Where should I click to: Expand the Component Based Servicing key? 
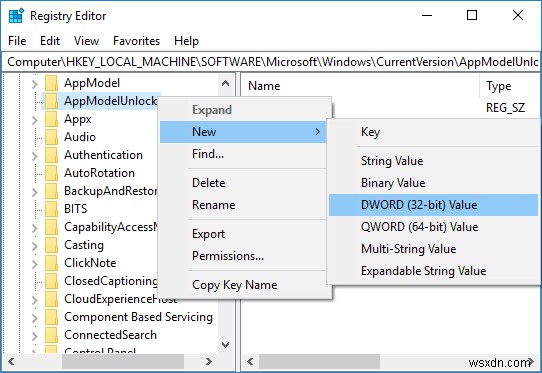coord(35,318)
